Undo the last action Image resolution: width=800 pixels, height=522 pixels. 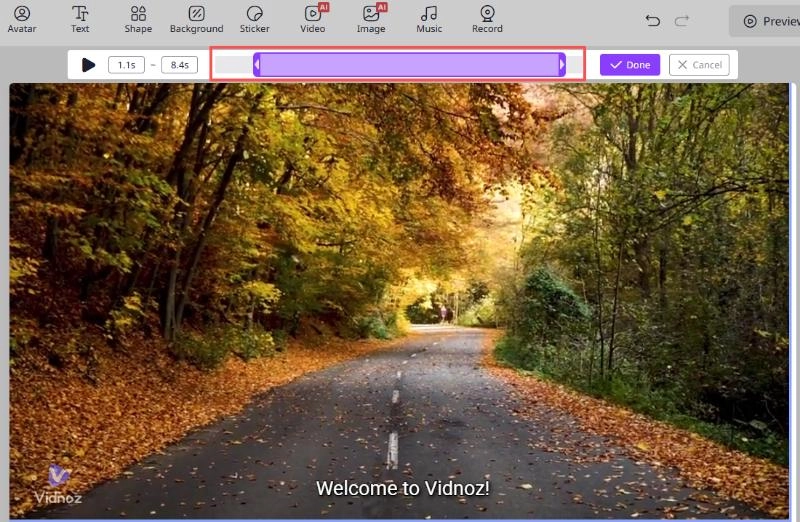(x=653, y=20)
